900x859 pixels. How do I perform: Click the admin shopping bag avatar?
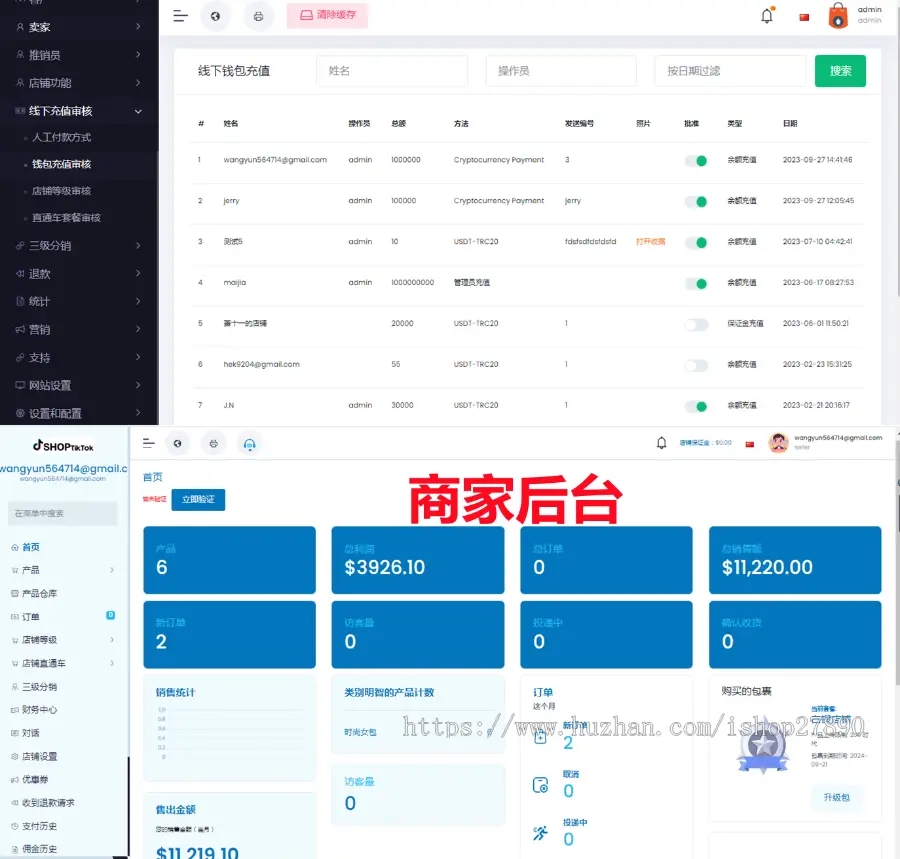click(x=838, y=15)
